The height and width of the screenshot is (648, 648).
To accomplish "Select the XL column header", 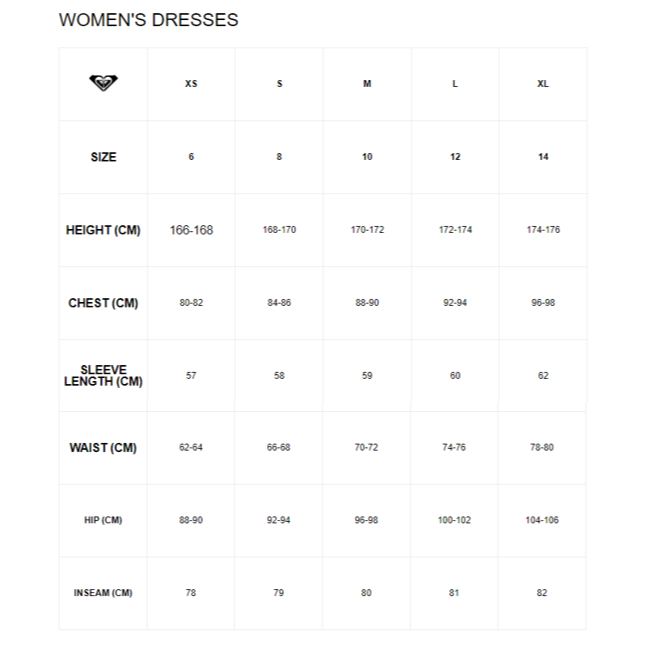I will coord(543,84).
